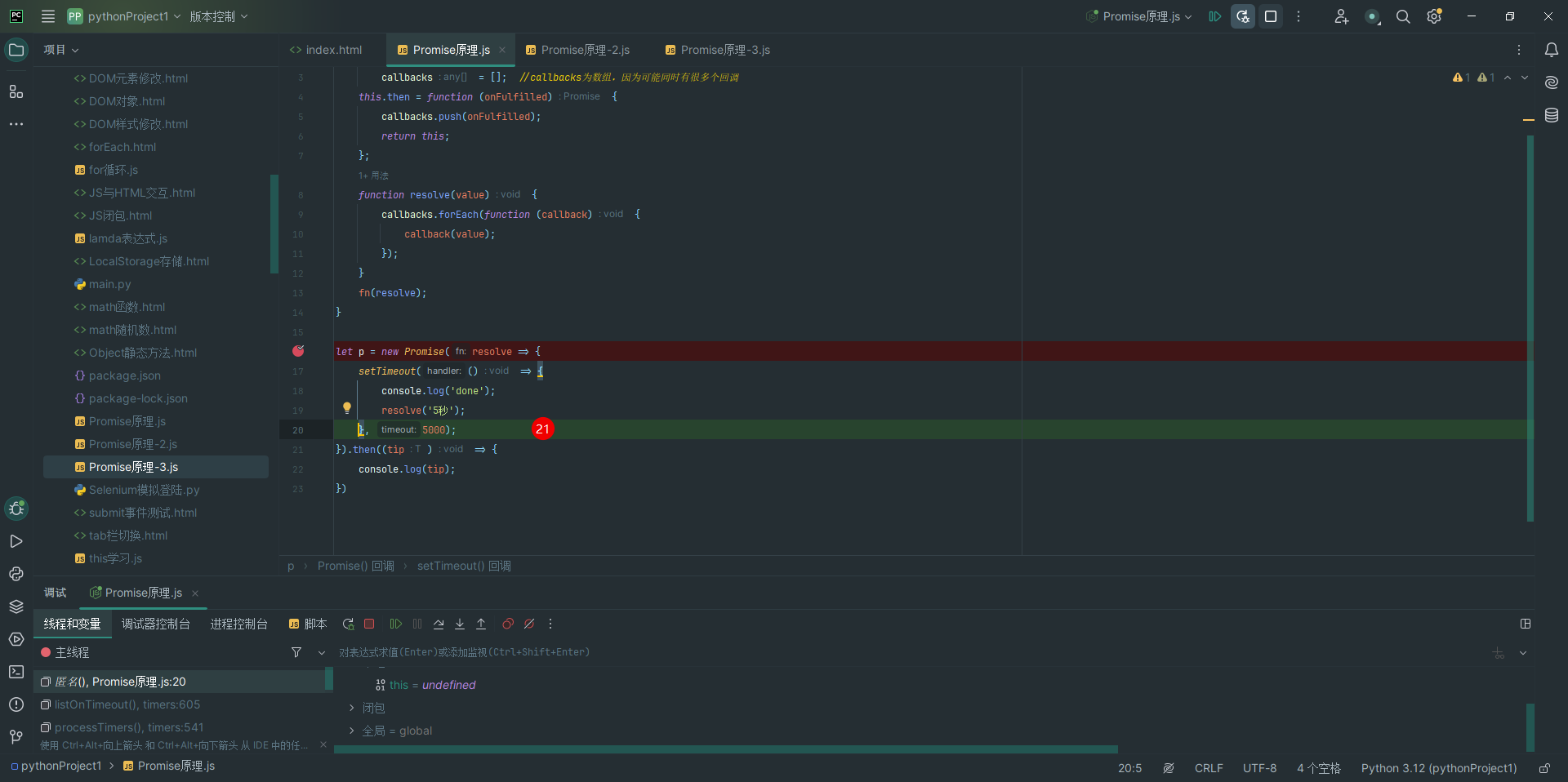View breakpoints dialog icon
Screen dimensions: 1568x782
(x=508, y=624)
